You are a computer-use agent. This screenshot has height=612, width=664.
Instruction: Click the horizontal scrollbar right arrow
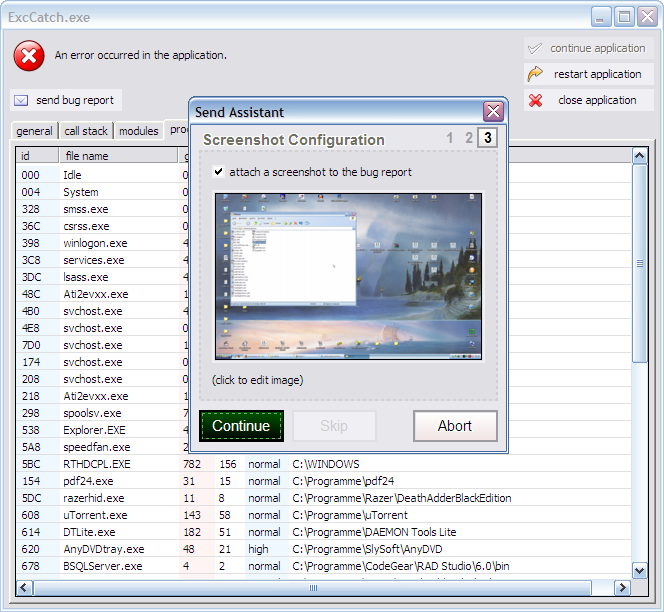point(624,588)
